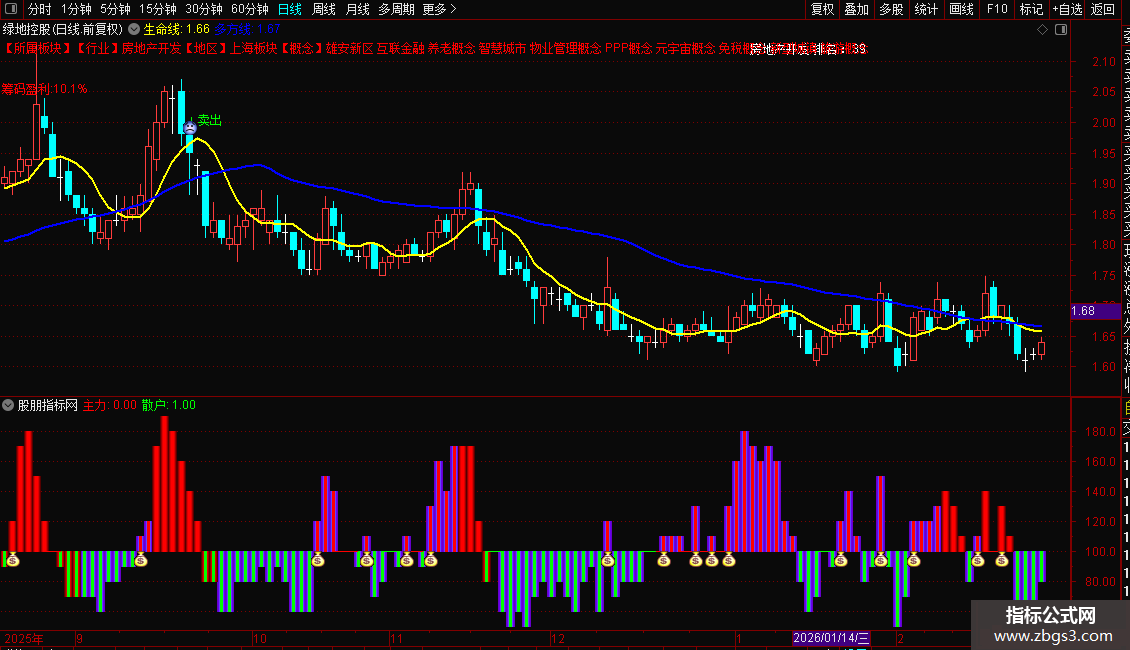Activate the 画线 drawing tool
The image size is (1130, 650).
pyautogui.click(x=961, y=9)
